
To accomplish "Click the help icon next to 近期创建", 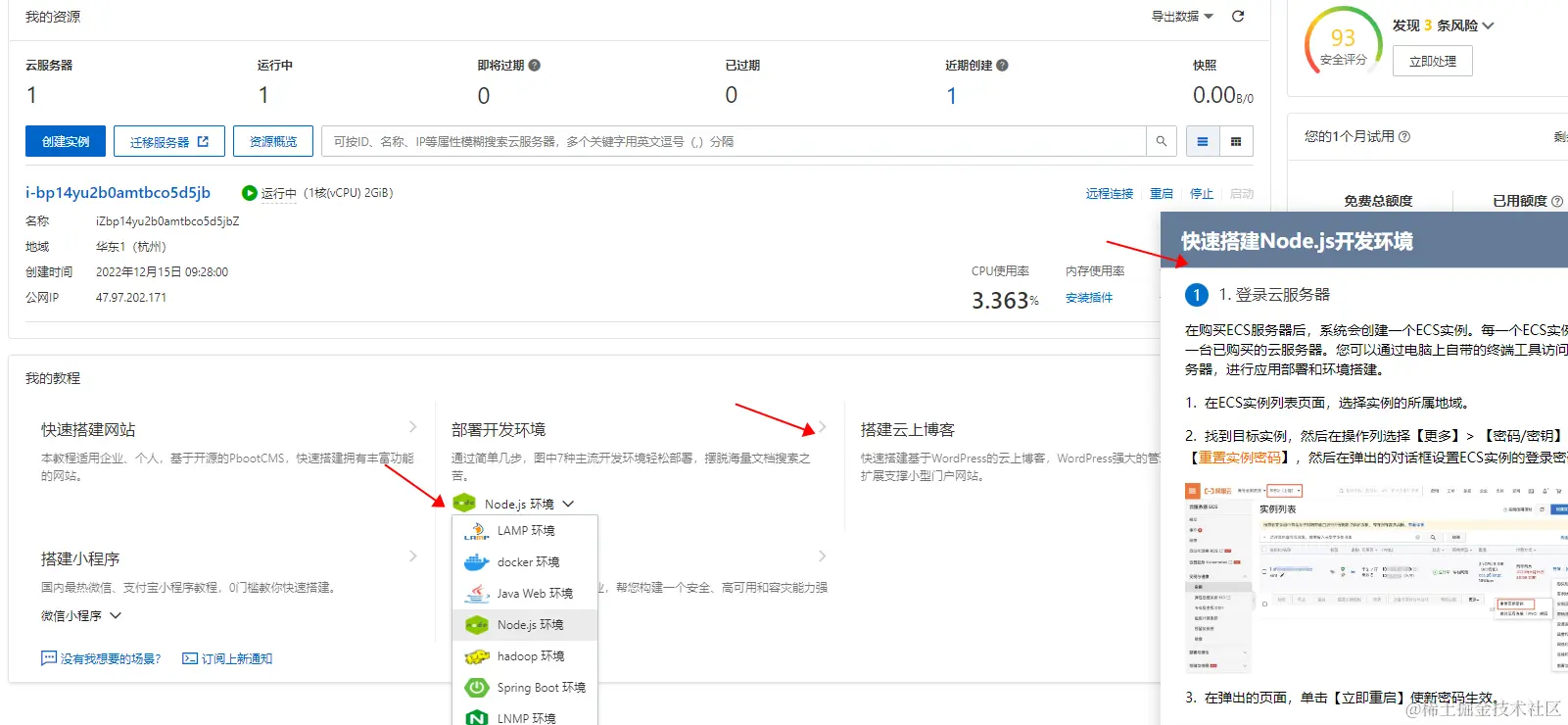I will point(1002,66).
